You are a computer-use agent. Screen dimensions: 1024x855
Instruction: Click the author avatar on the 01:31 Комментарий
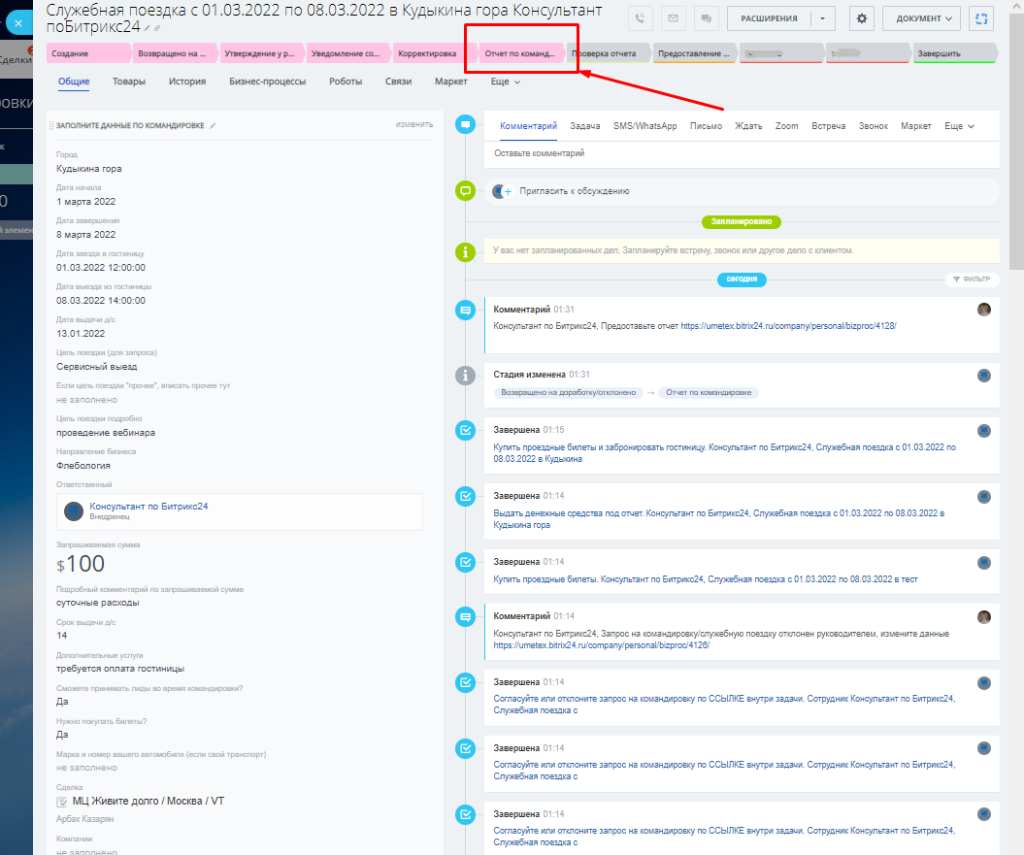click(x=984, y=310)
